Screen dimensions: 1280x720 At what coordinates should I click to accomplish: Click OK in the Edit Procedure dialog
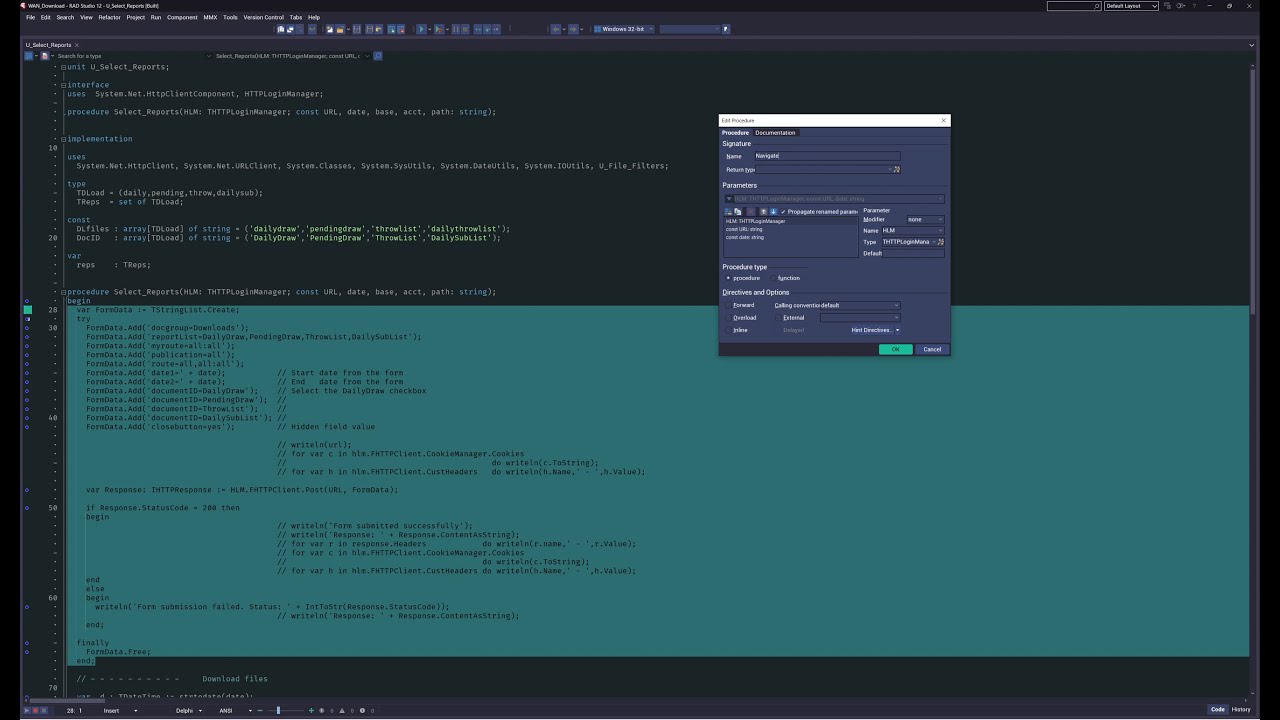pos(895,349)
